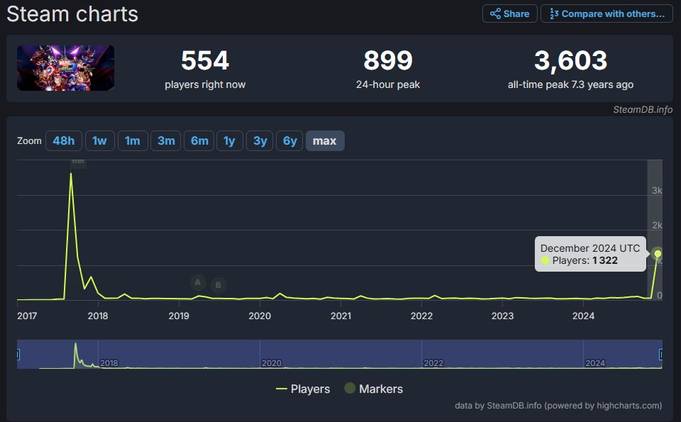Click the 2020 label in navigator
Screen dimensions: 681x422
point(271,363)
